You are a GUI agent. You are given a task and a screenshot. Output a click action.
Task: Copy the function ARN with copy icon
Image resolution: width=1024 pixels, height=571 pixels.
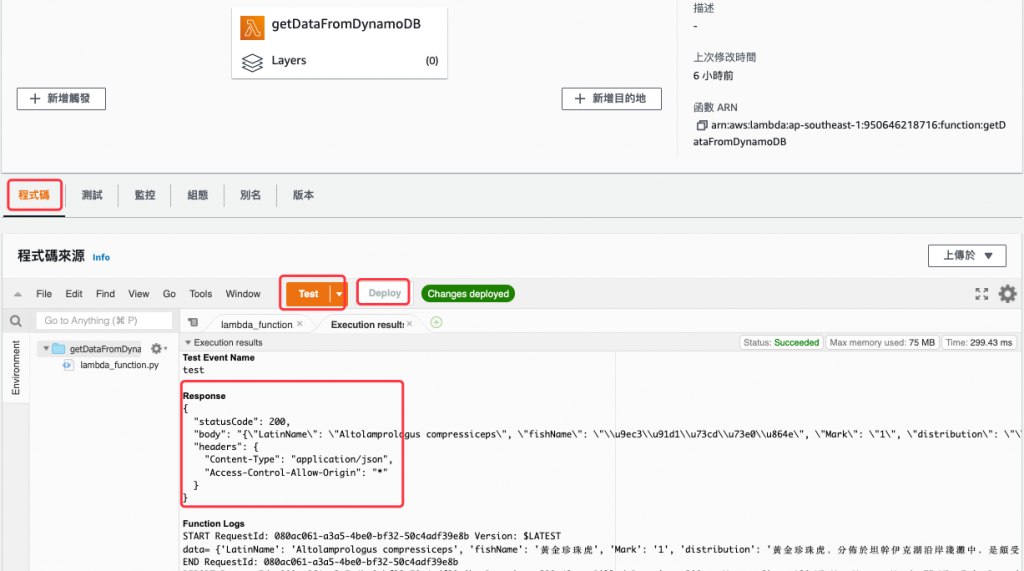tap(701, 125)
